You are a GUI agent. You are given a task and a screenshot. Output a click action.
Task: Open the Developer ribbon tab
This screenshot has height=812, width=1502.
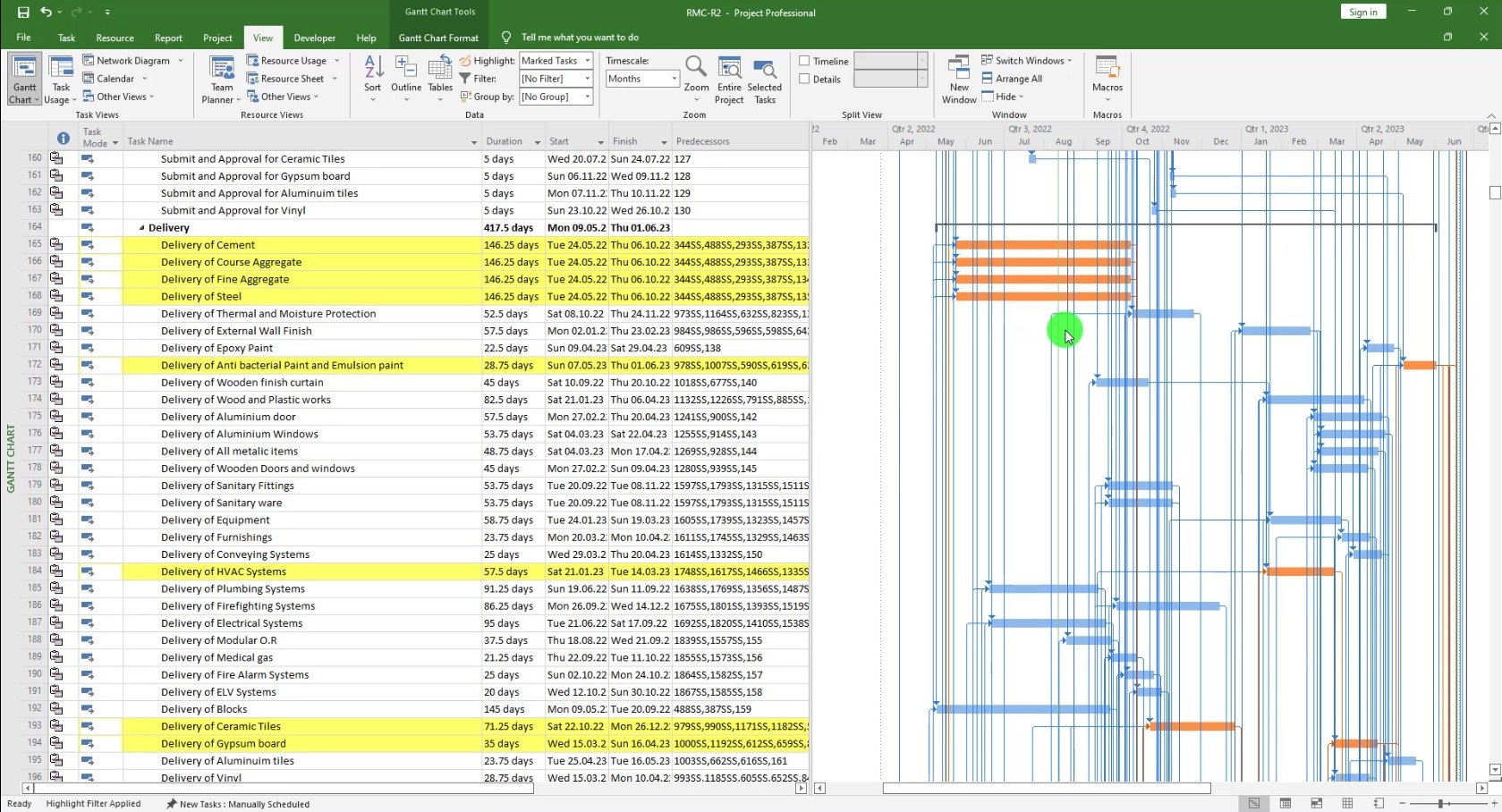click(x=314, y=38)
